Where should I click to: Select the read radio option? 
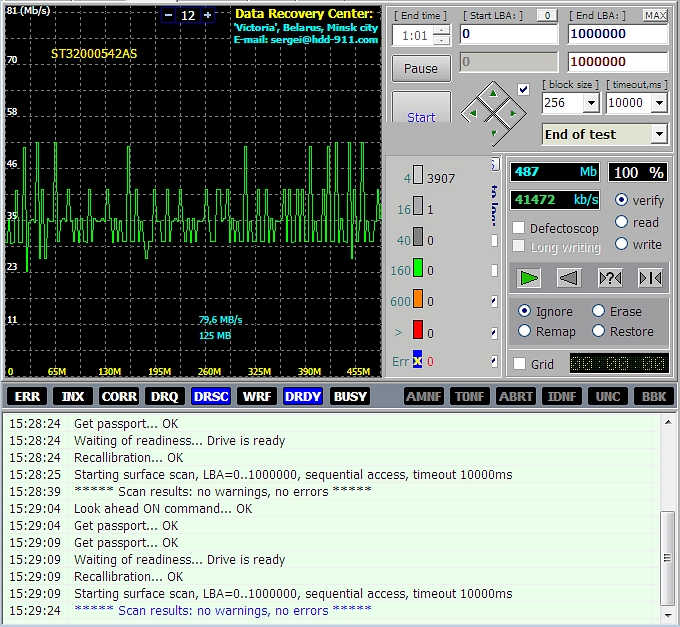(622, 222)
